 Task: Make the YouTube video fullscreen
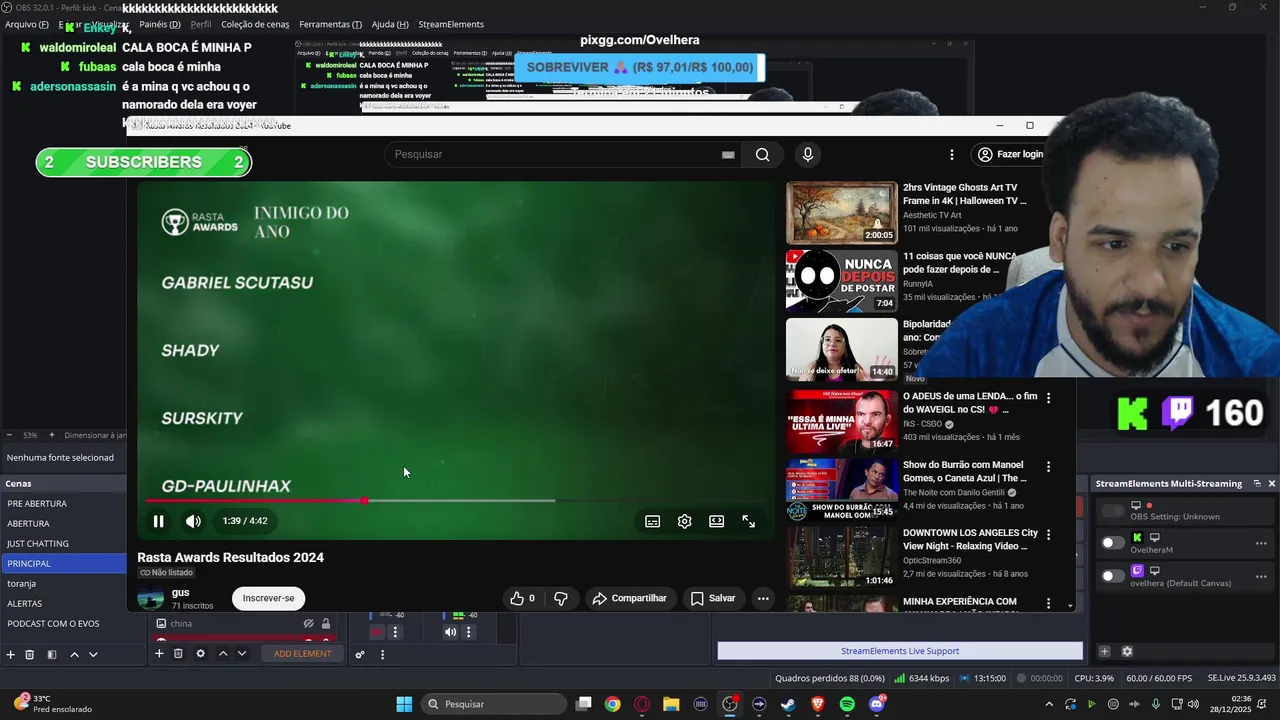pos(748,521)
